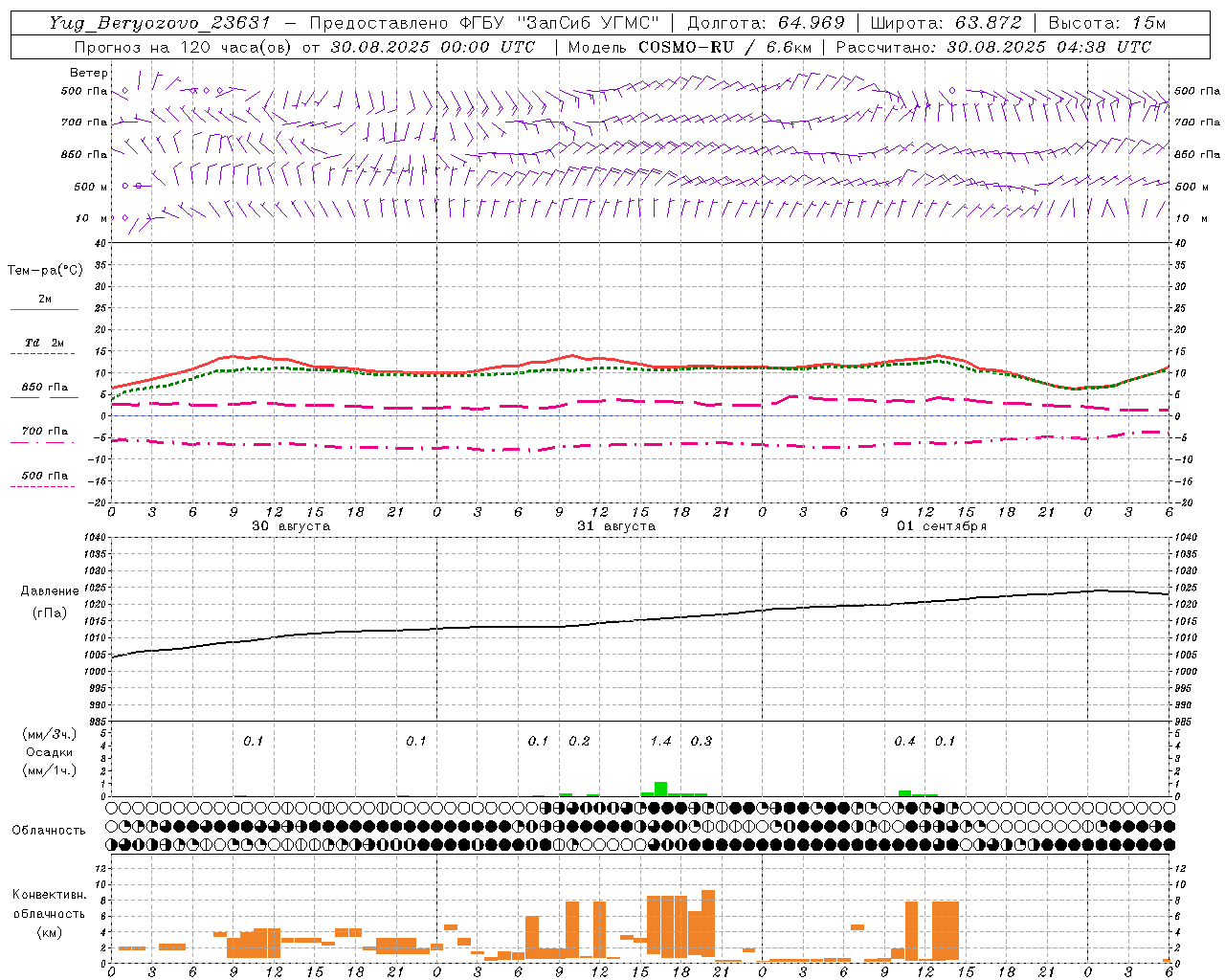Click the 0.2 precipitation amount value
This screenshot has width=1225, height=980.
point(579,741)
